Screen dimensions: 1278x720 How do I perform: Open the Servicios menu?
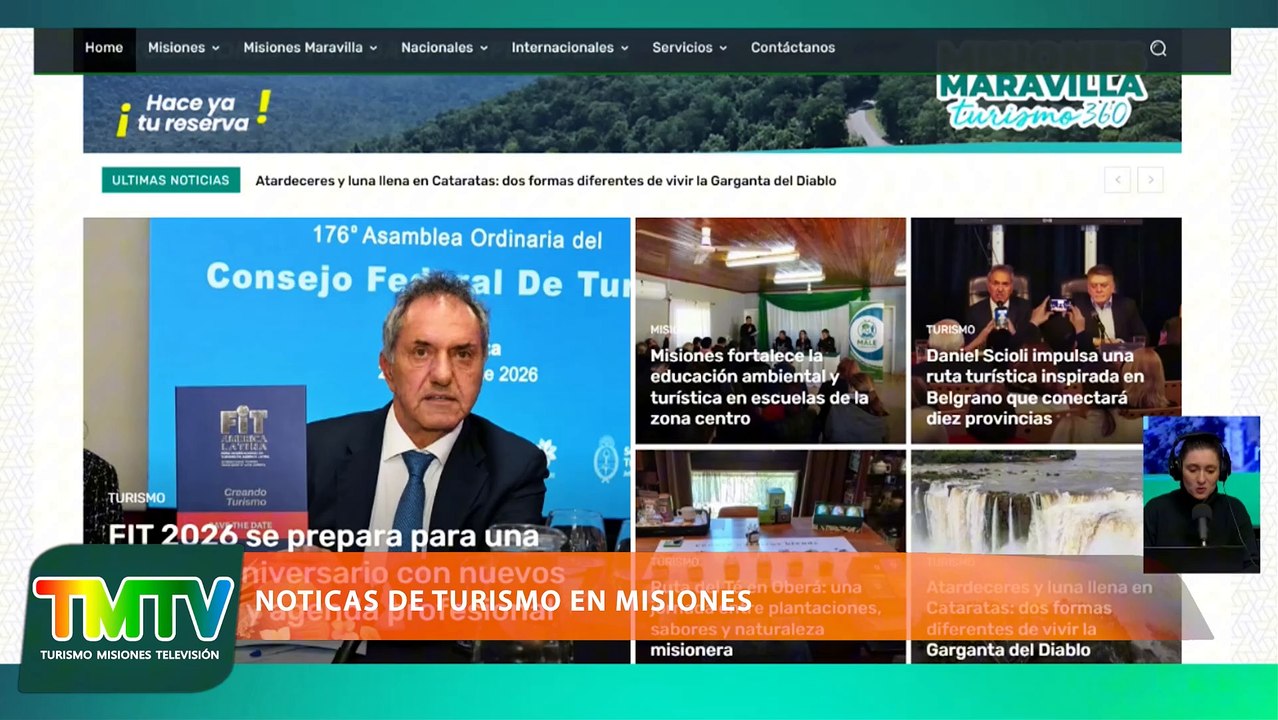[690, 48]
